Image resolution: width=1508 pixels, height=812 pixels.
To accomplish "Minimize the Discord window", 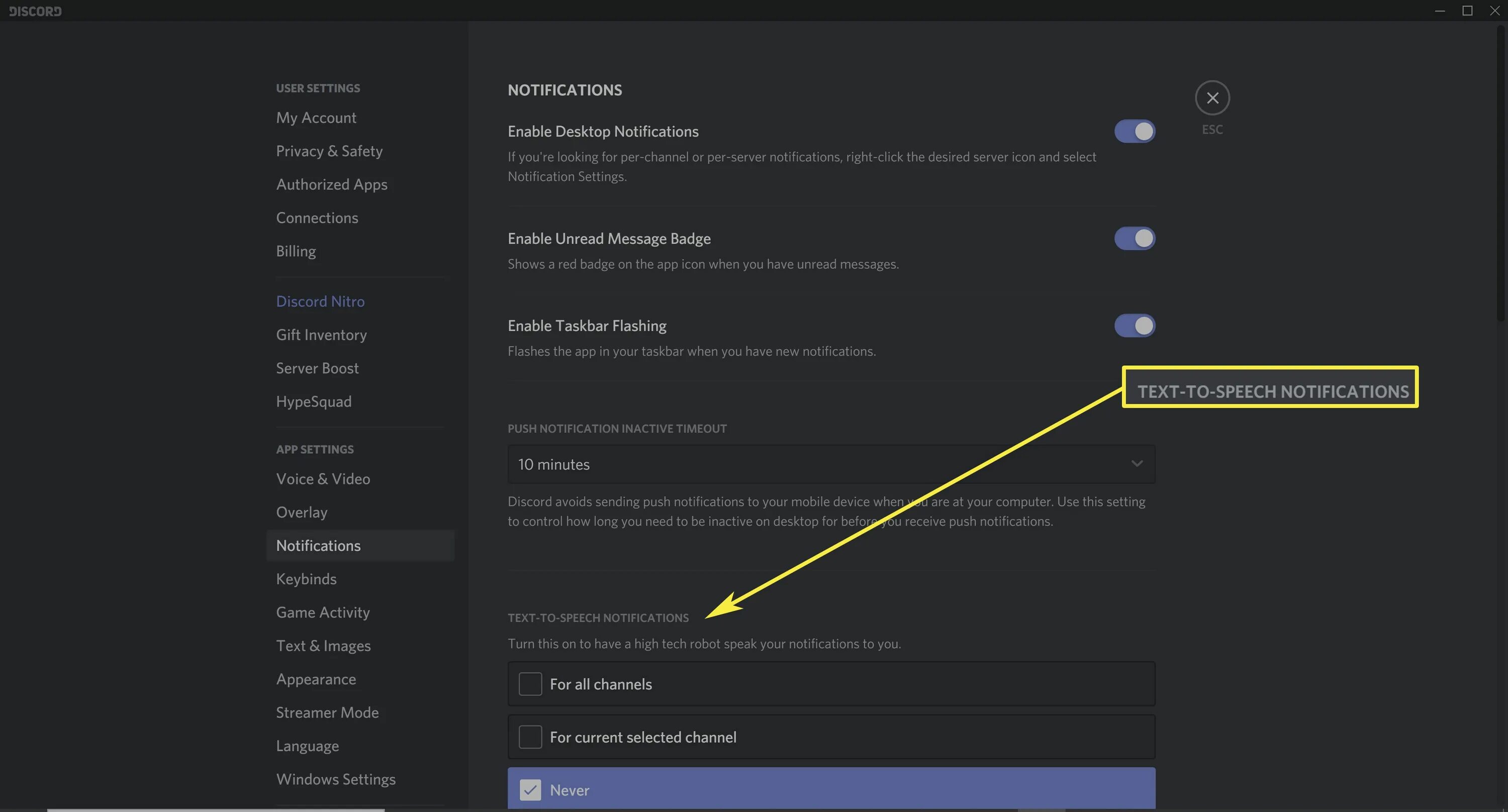I will click(x=1440, y=11).
